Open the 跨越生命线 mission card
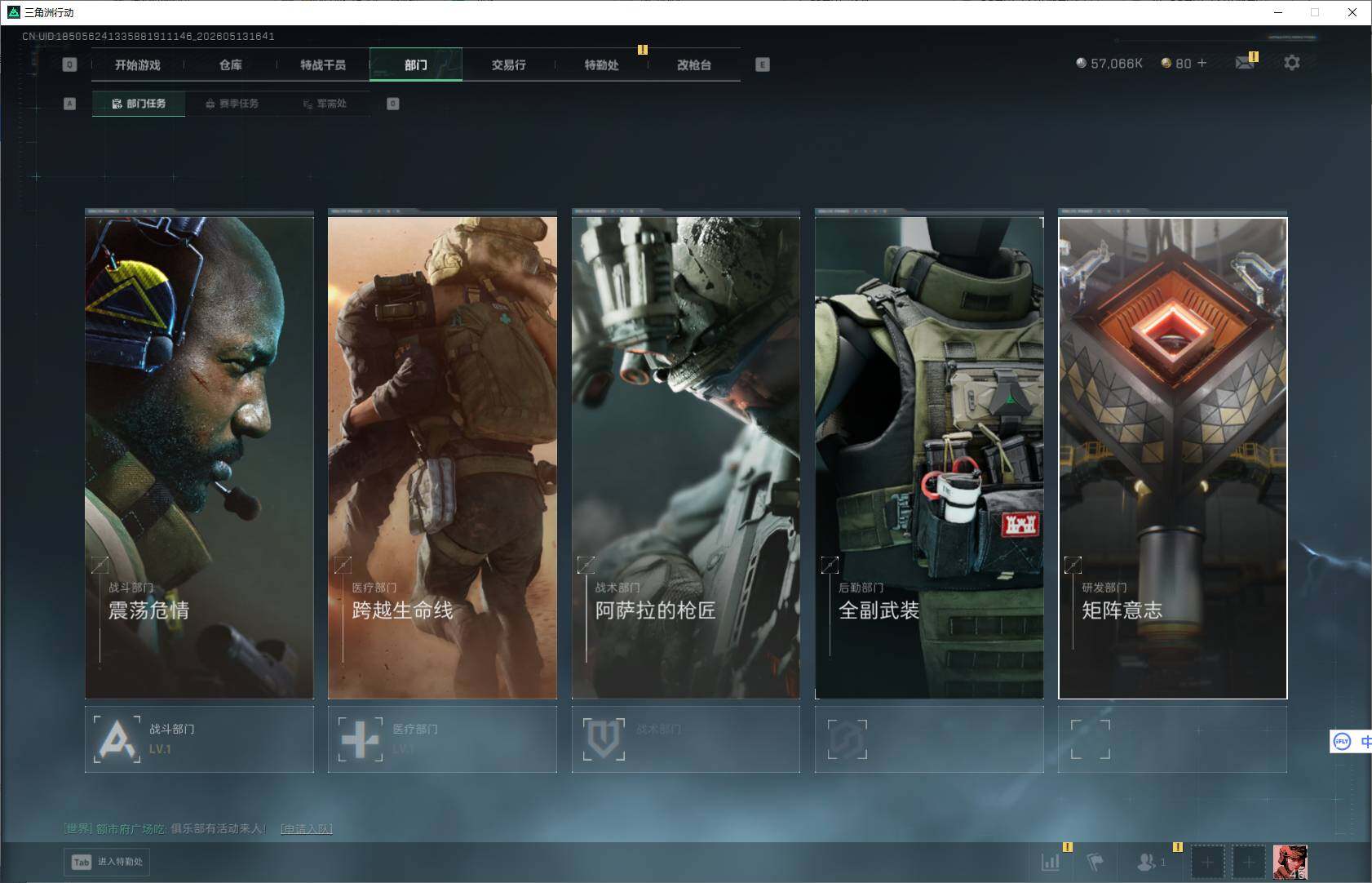The width and height of the screenshot is (1372, 883). 442,457
